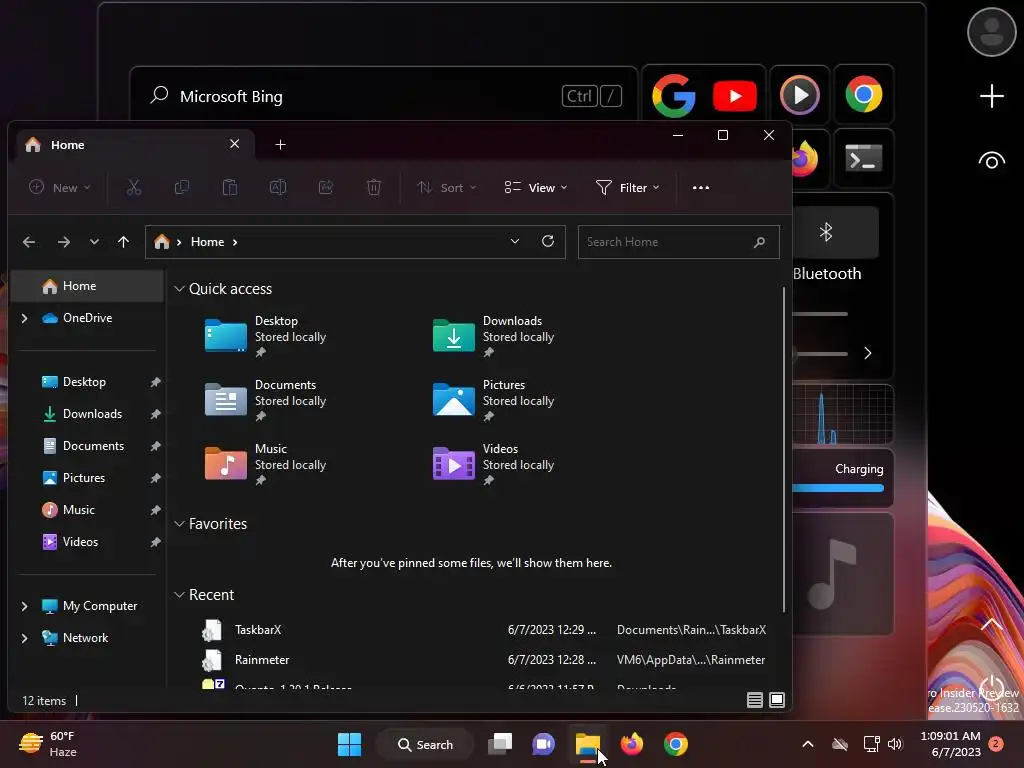This screenshot has width=1024, height=768.
Task: Refresh the Home folder view
Action: [x=548, y=241]
